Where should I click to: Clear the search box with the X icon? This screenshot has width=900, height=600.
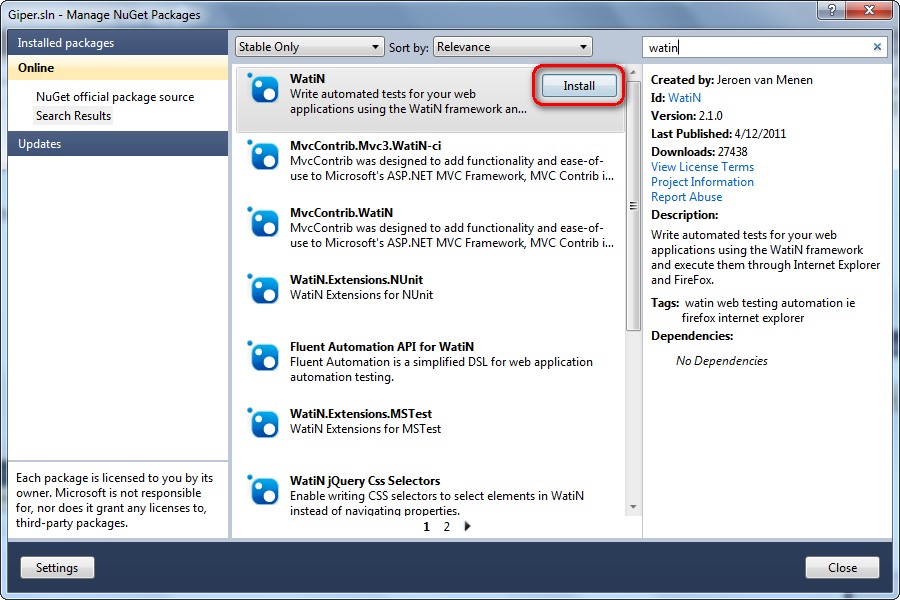click(x=877, y=47)
